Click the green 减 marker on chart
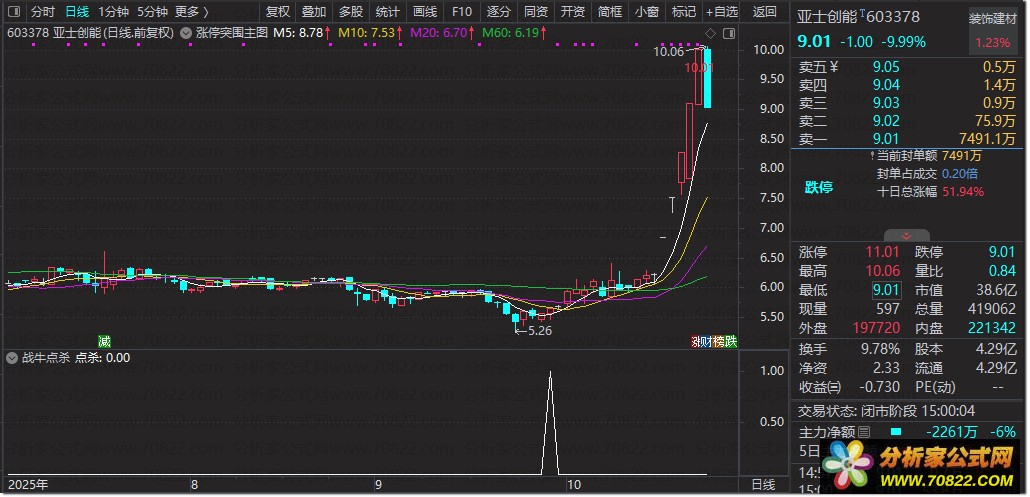Screen dimensions: 1030x497 pyautogui.click(x=104, y=341)
